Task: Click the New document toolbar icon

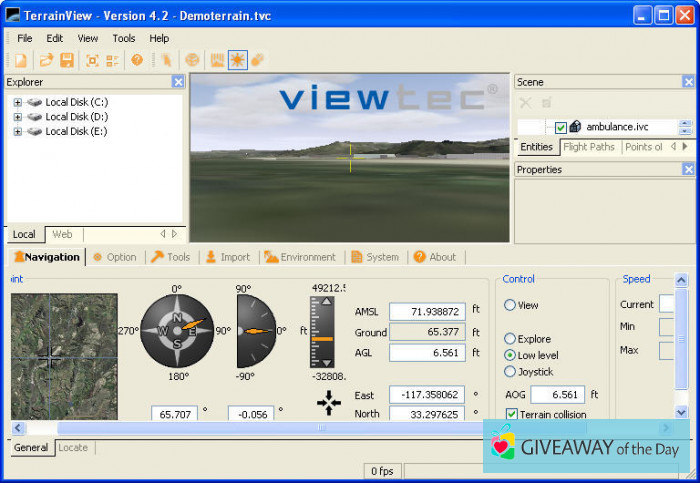Action: point(20,61)
